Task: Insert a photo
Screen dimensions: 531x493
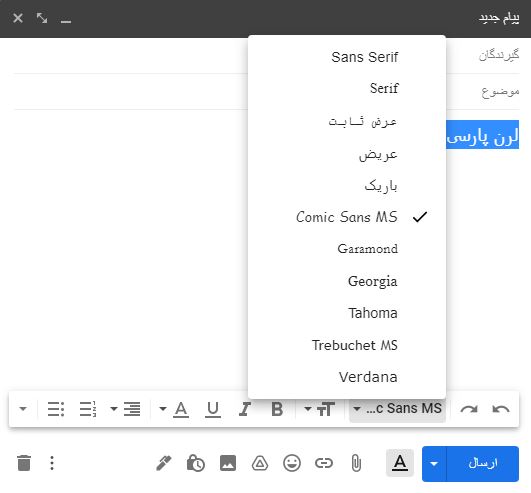Action: click(228, 463)
